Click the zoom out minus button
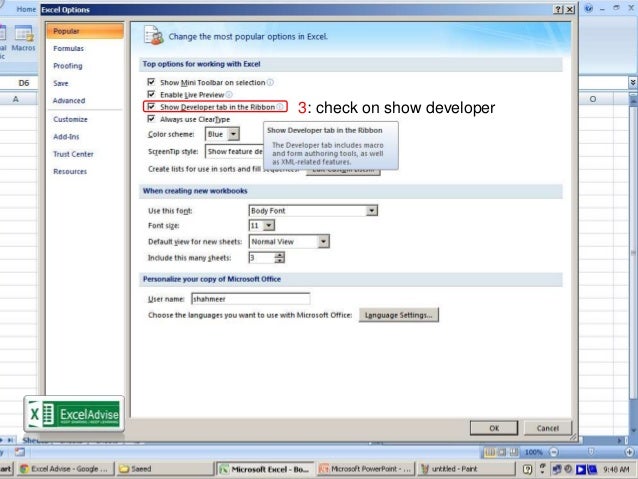This screenshot has width=638, height=479. click(x=554, y=452)
